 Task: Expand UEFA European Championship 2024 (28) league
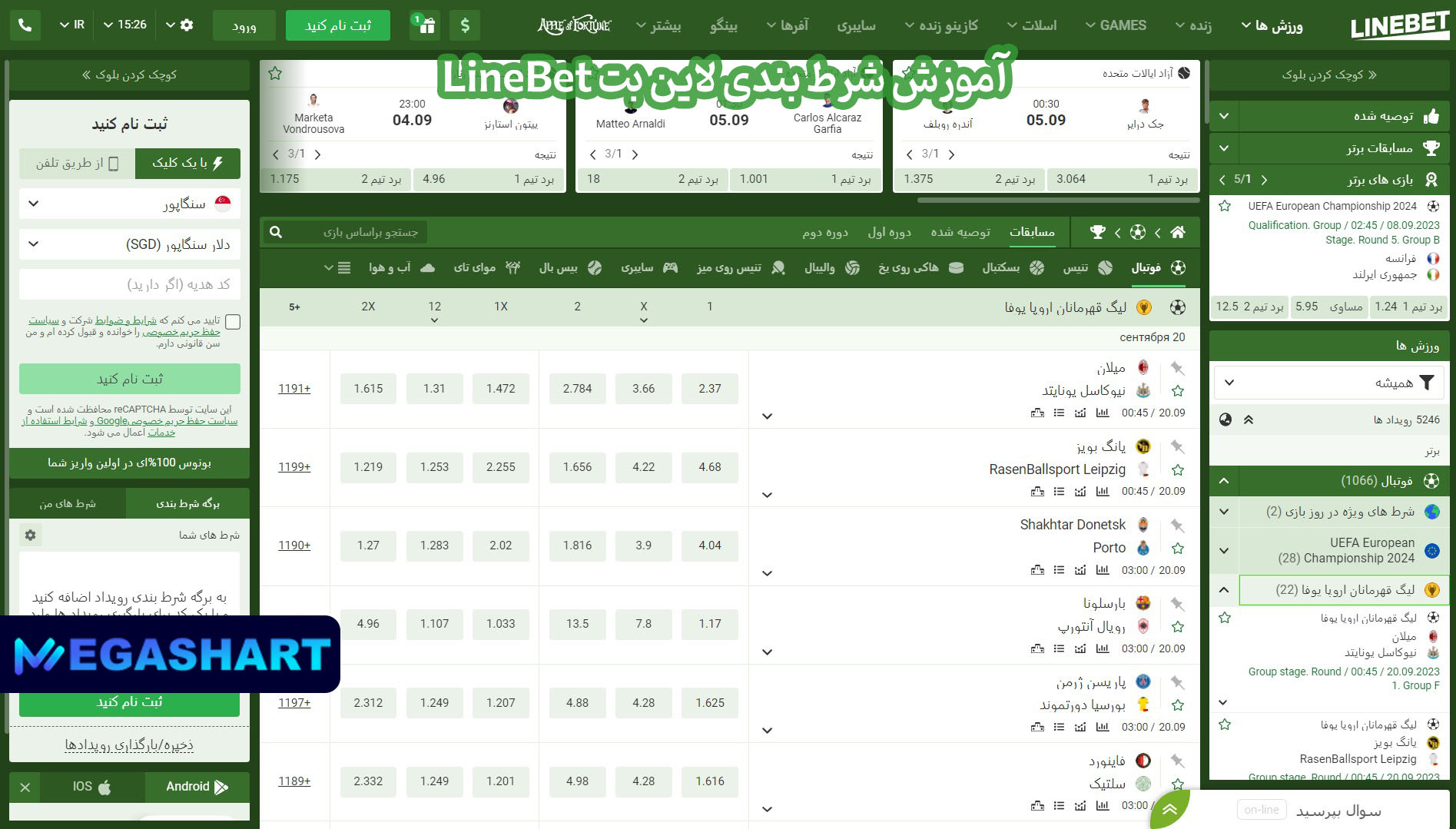click(x=1224, y=551)
